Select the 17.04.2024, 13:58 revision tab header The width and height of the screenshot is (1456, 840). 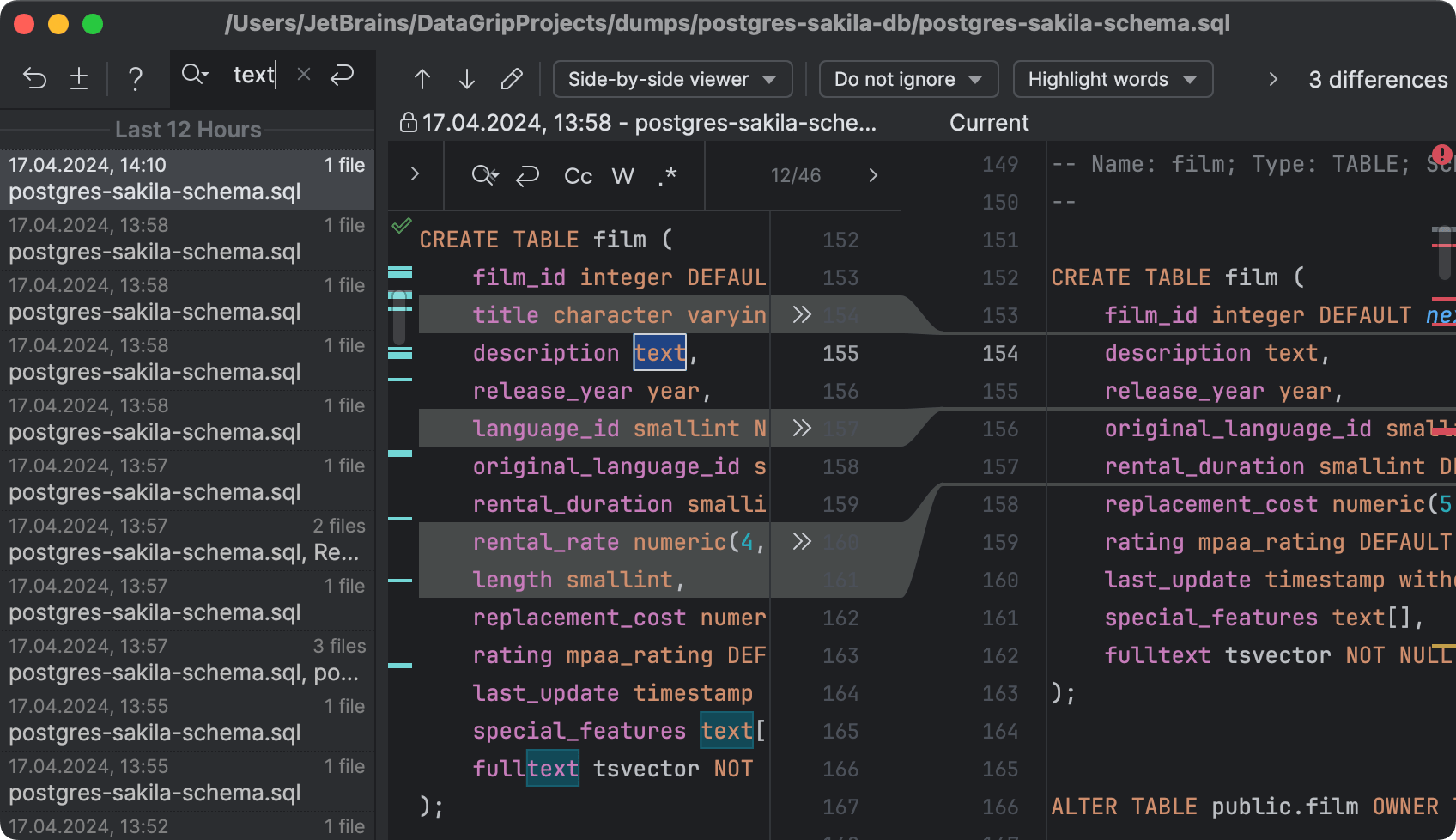[x=648, y=122]
